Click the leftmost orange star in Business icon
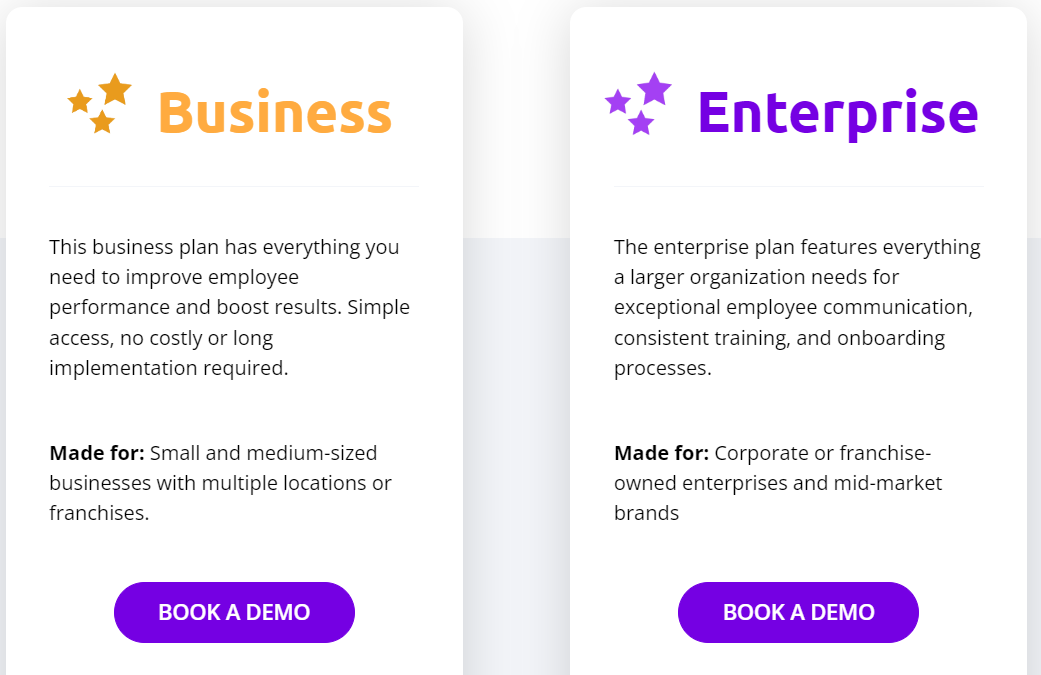Screen dimensions: 1041x675 click(x=79, y=101)
